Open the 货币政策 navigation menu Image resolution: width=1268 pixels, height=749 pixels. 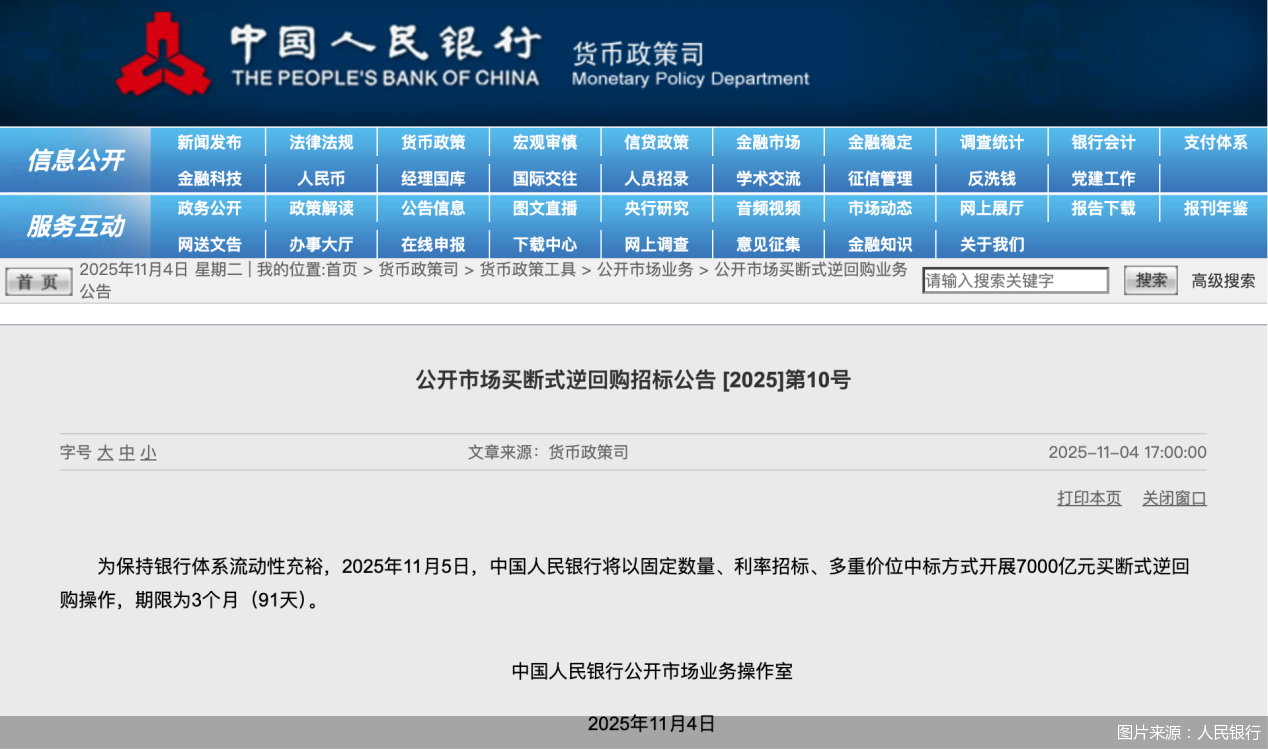(433, 142)
